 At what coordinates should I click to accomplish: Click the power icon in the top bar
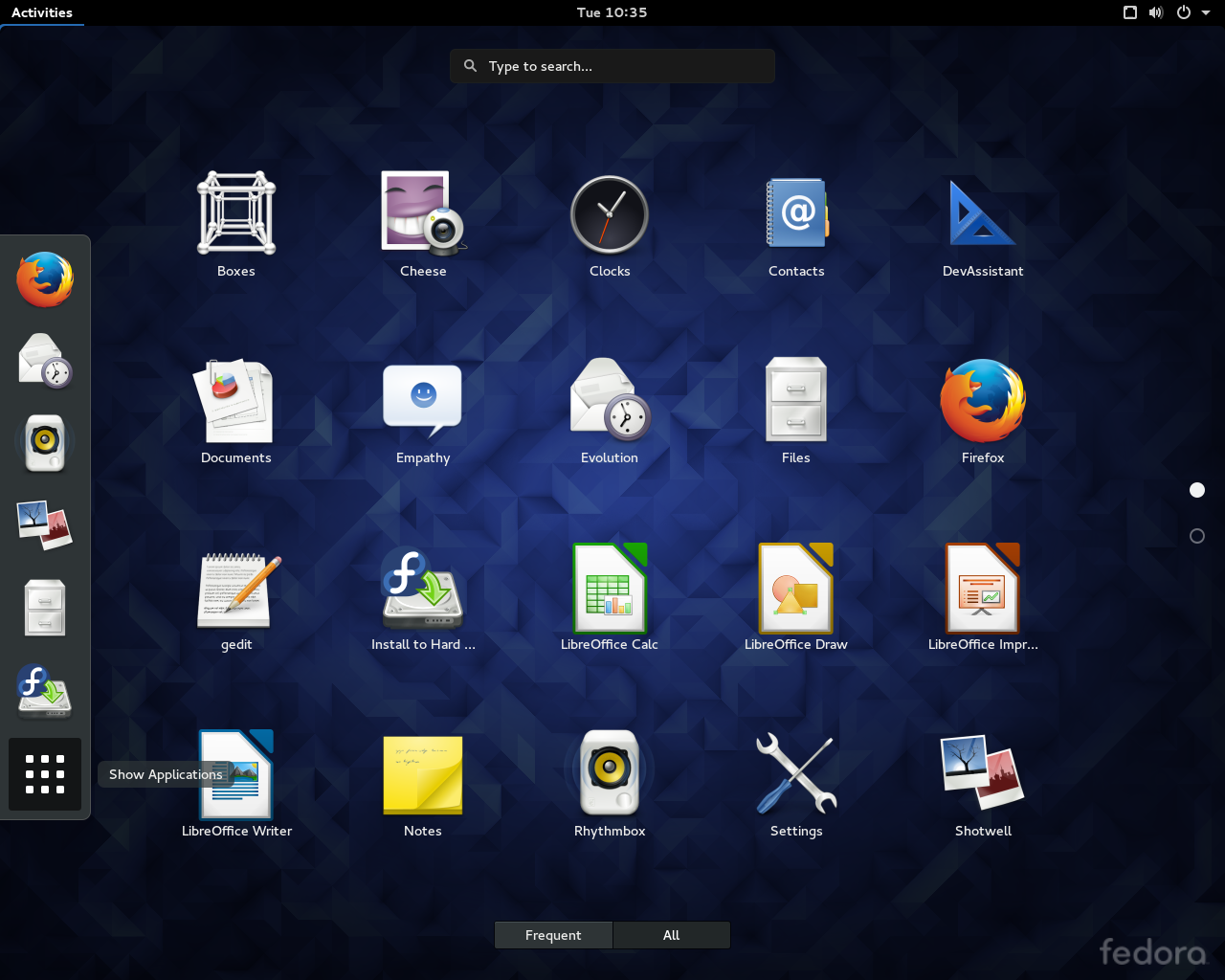click(1184, 12)
